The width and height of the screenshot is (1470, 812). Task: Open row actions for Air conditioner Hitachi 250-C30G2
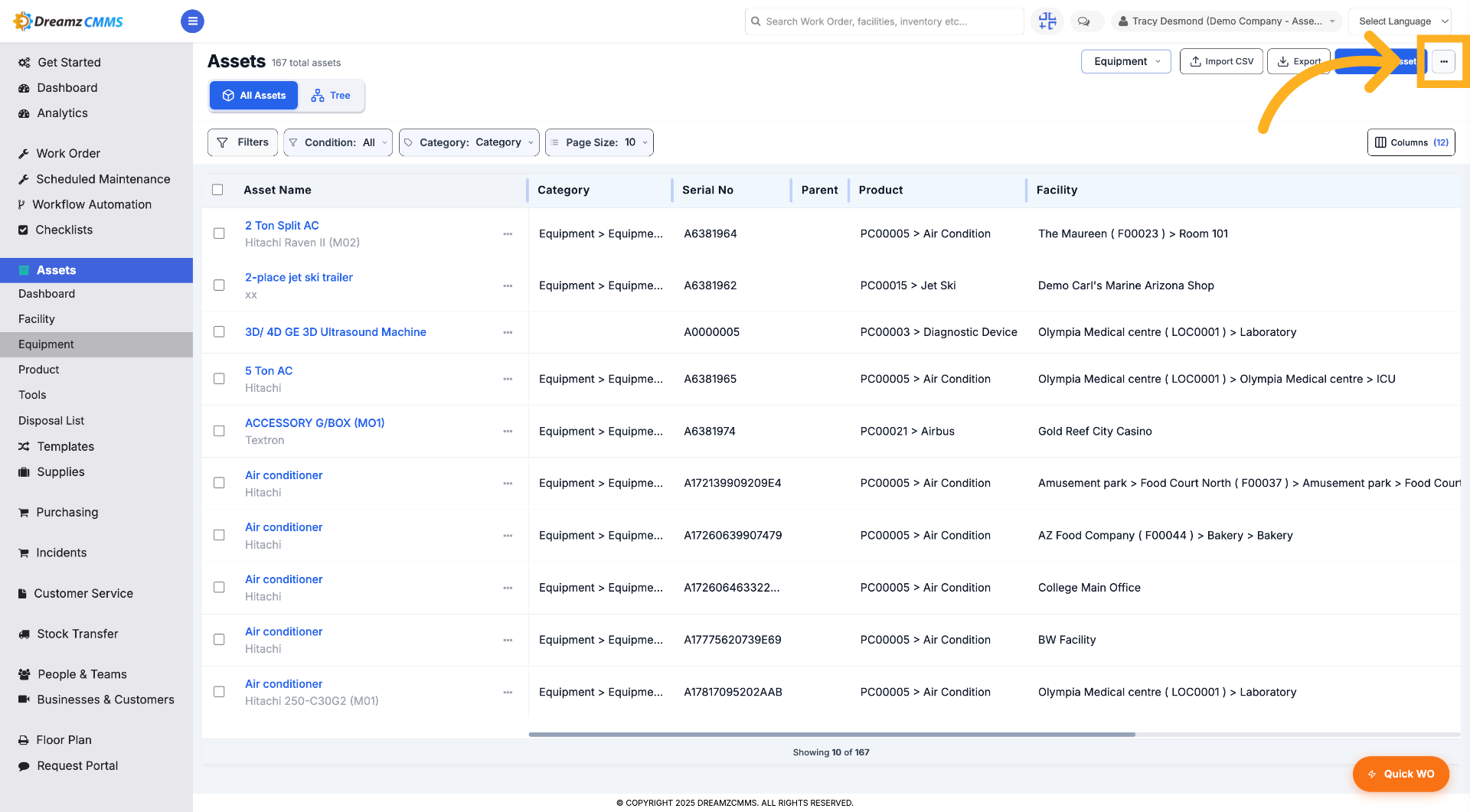point(508,693)
